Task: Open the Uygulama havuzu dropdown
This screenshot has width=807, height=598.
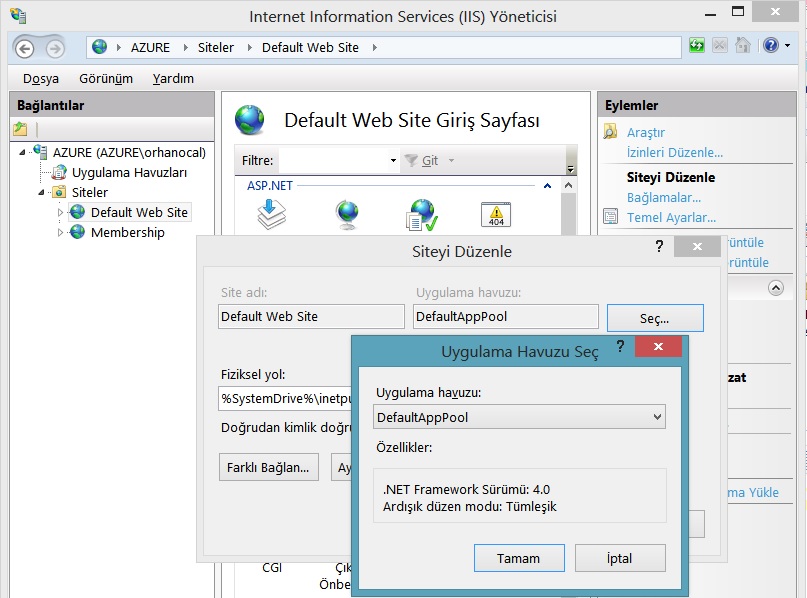Action: (658, 416)
